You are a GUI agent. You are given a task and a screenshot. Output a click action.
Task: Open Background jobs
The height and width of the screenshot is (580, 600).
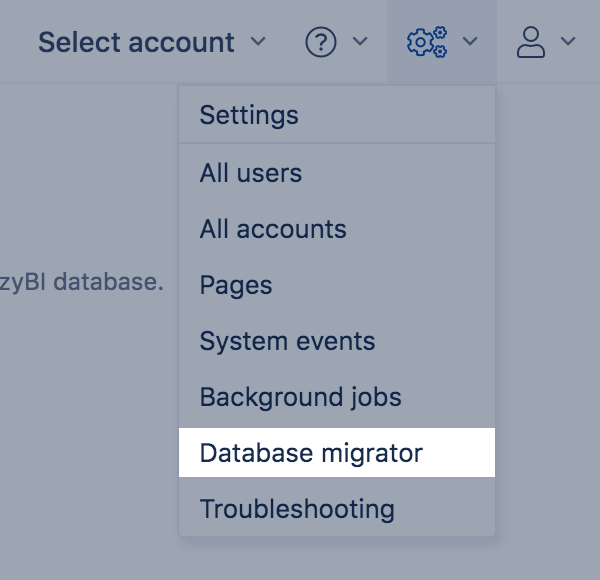(300, 397)
